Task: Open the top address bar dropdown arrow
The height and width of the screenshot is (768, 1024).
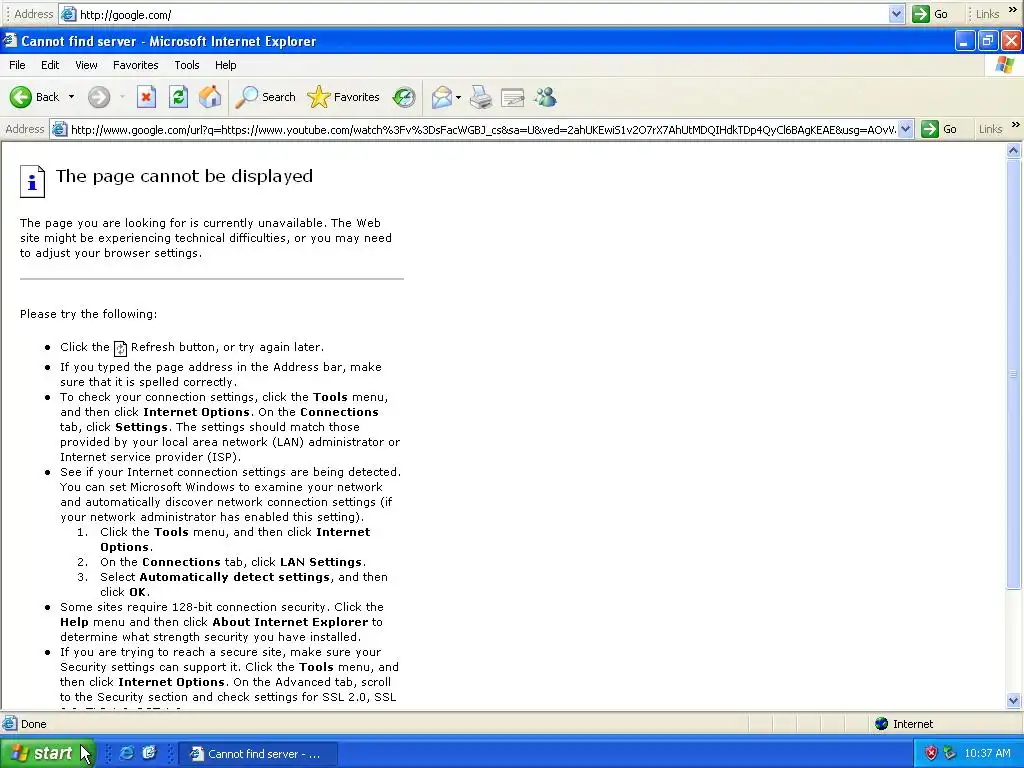Action: [x=897, y=14]
